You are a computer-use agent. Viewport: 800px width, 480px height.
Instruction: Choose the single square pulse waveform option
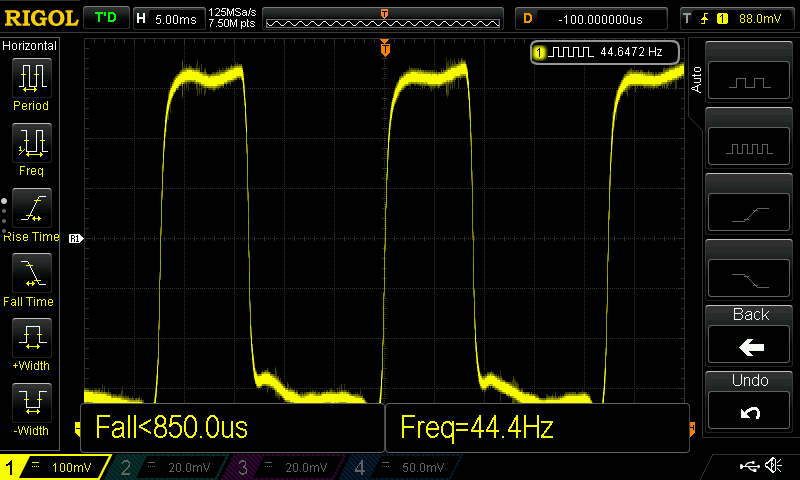click(x=751, y=80)
